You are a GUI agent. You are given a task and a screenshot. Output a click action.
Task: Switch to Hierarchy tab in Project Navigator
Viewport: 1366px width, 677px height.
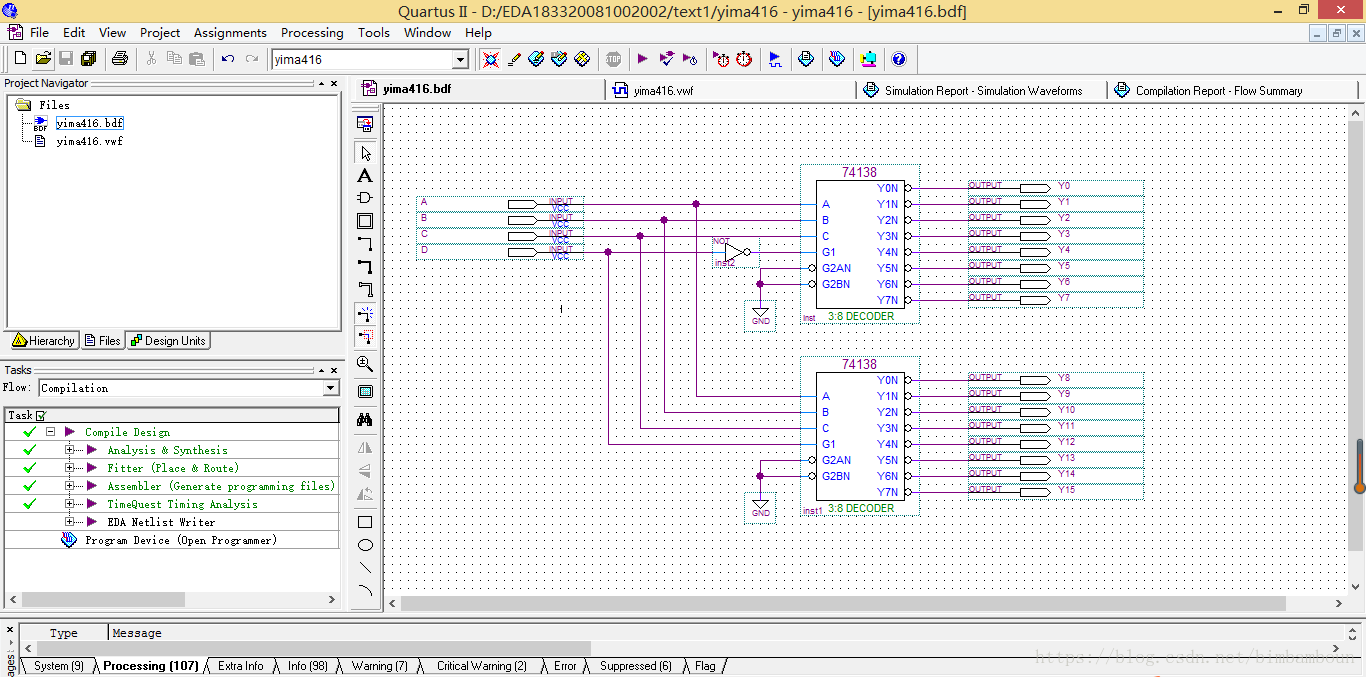(43, 341)
